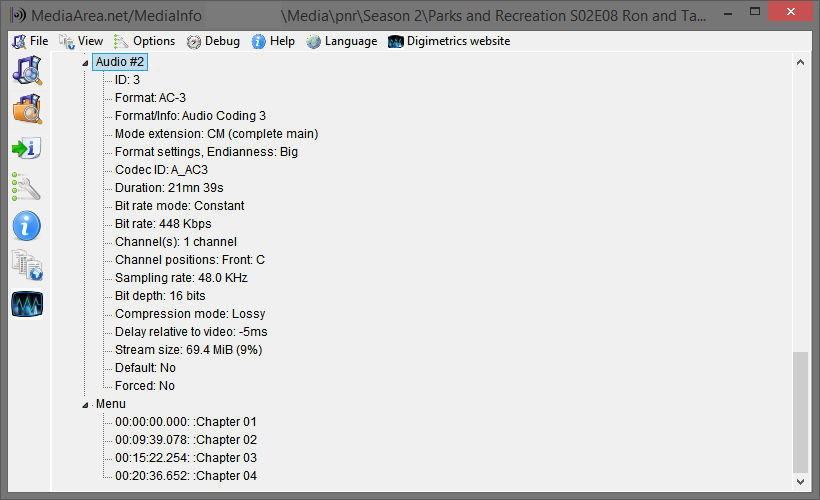The width and height of the screenshot is (820, 500).
Task: Click the Export sidebar icon
Action: [27, 148]
